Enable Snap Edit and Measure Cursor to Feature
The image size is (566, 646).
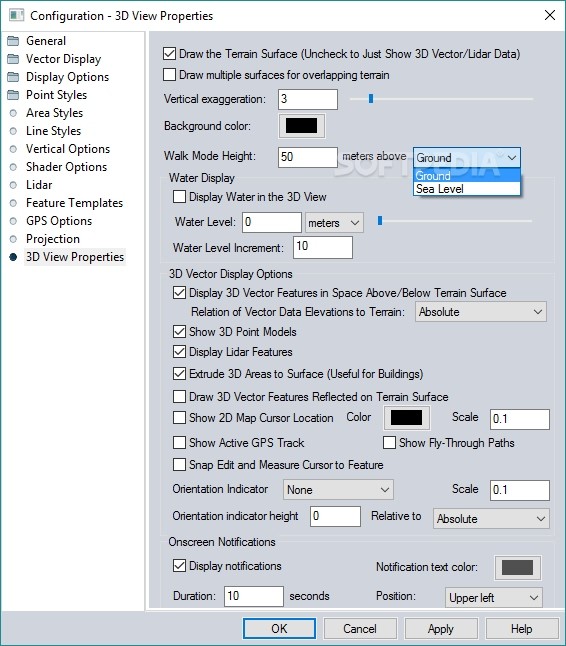(179, 465)
